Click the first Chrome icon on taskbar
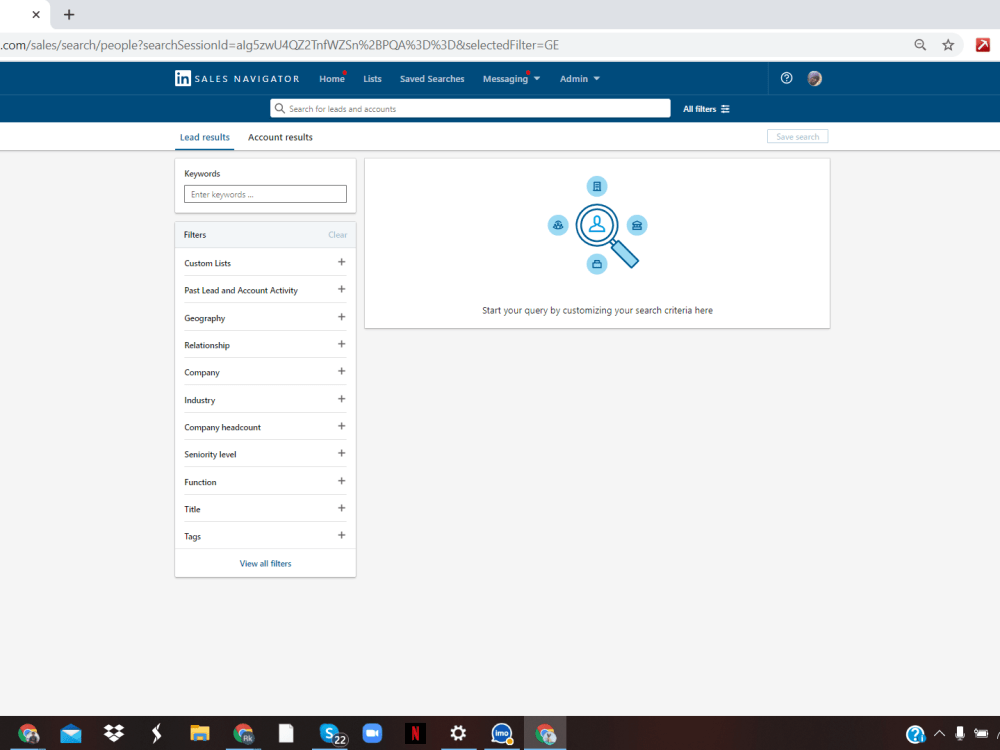Image resolution: width=1000 pixels, height=750 pixels. coord(28,734)
